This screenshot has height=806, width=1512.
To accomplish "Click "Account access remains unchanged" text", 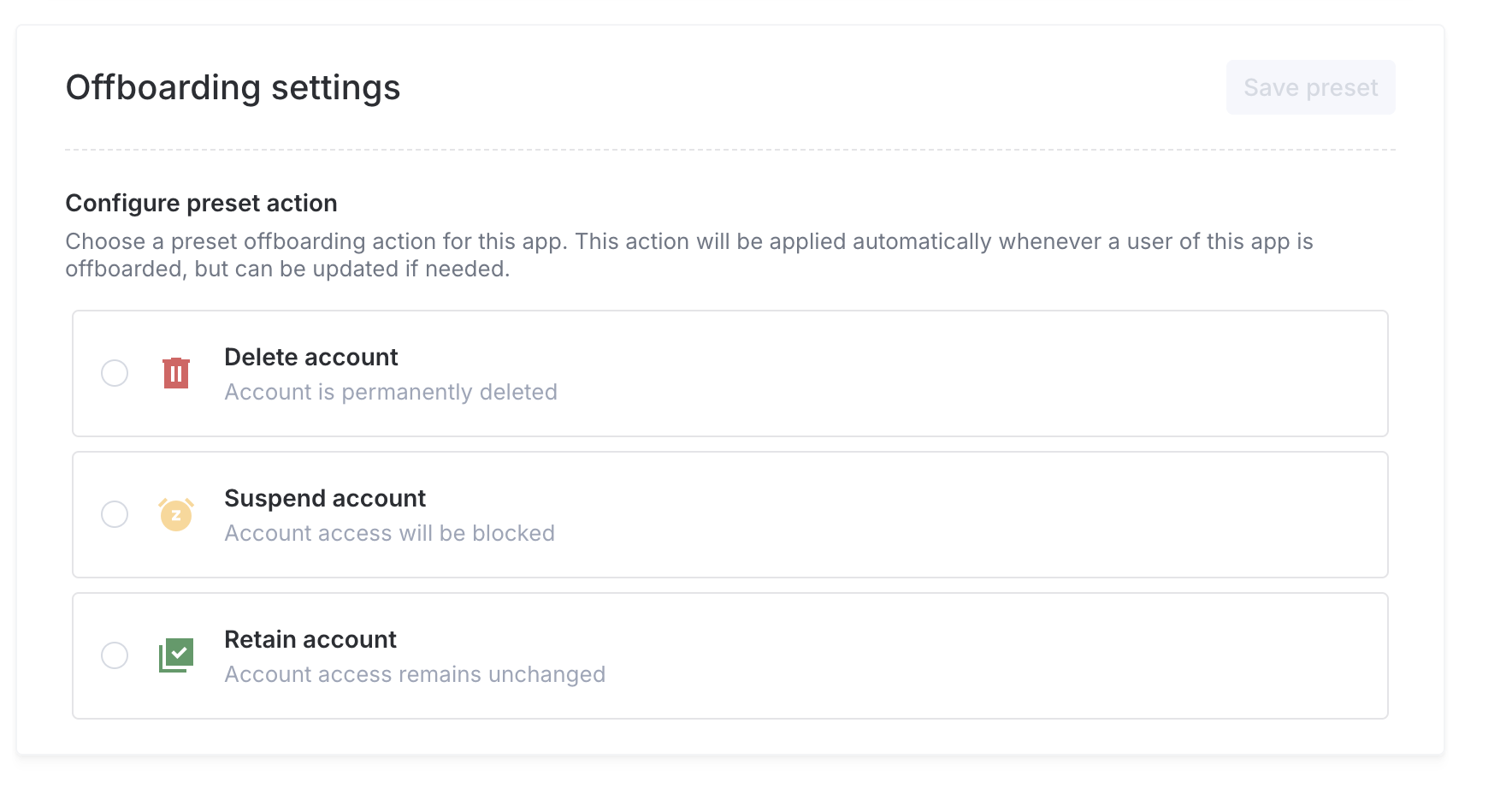I will click(x=414, y=674).
